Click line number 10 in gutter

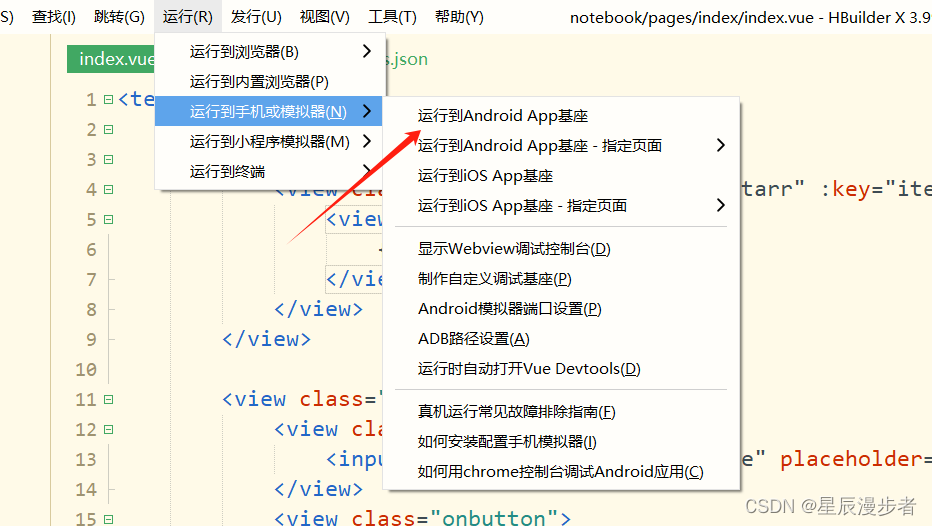[x=86, y=370]
